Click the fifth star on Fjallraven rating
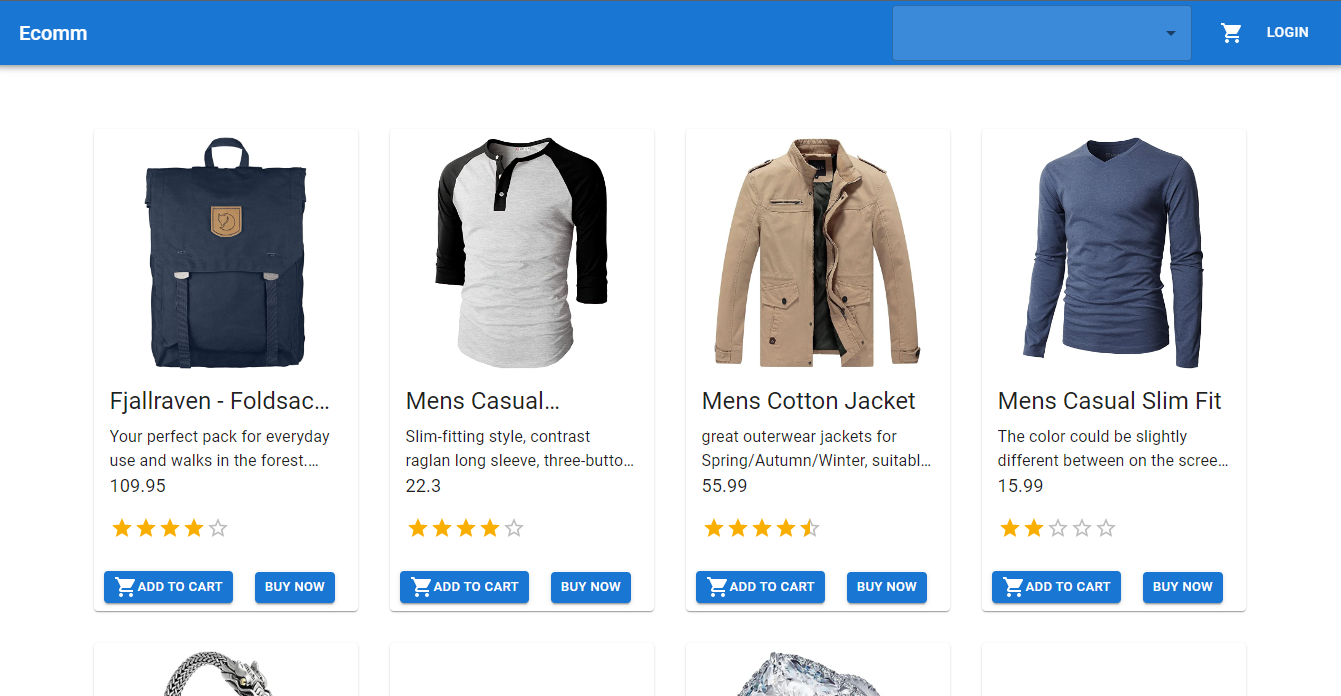Viewport: 1341px width, 696px height. click(x=218, y=528)
